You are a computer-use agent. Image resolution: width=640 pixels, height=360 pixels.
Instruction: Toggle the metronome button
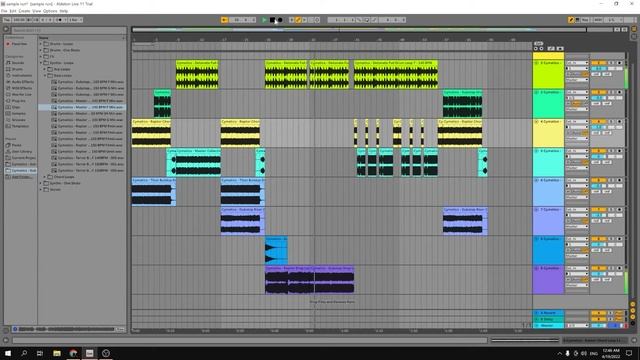click(60, 20)
